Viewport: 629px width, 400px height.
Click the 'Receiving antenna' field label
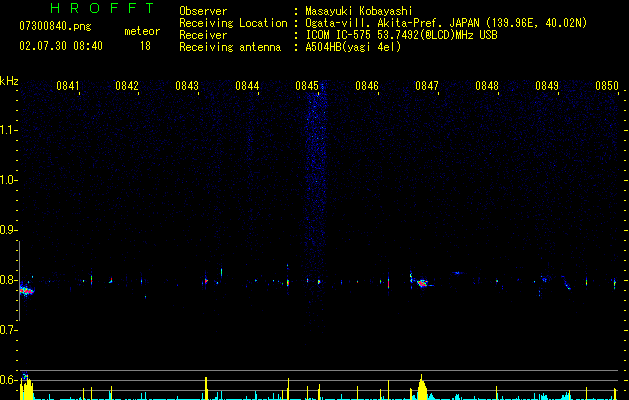[x=230, y=47]
